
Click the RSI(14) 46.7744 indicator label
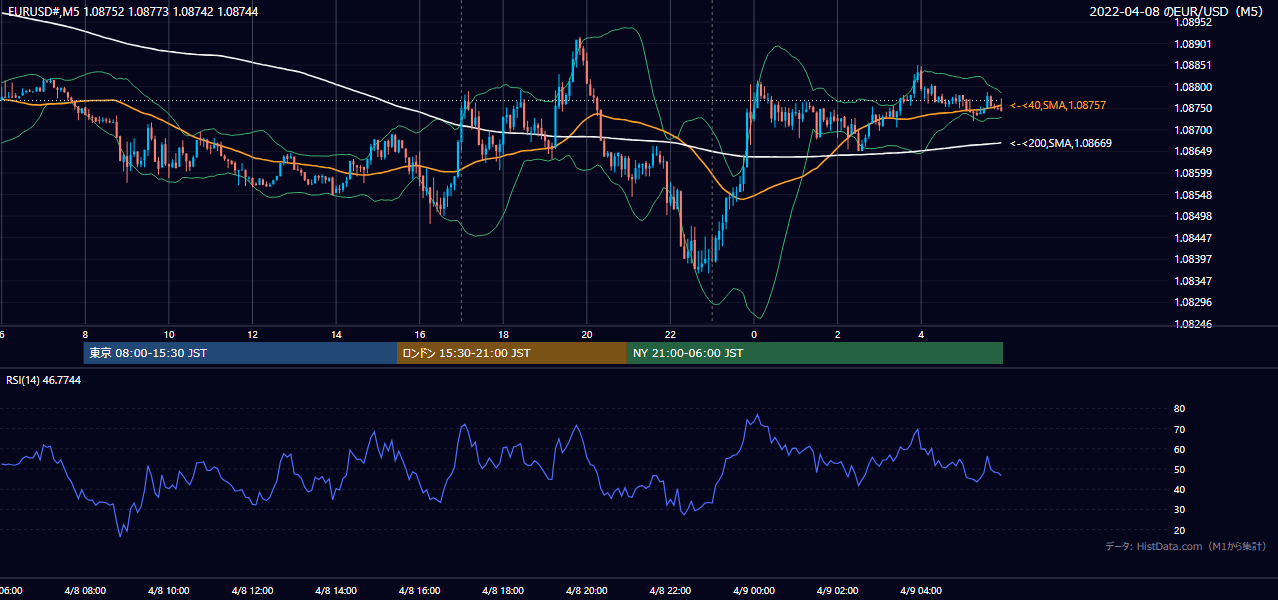[44, 380]
